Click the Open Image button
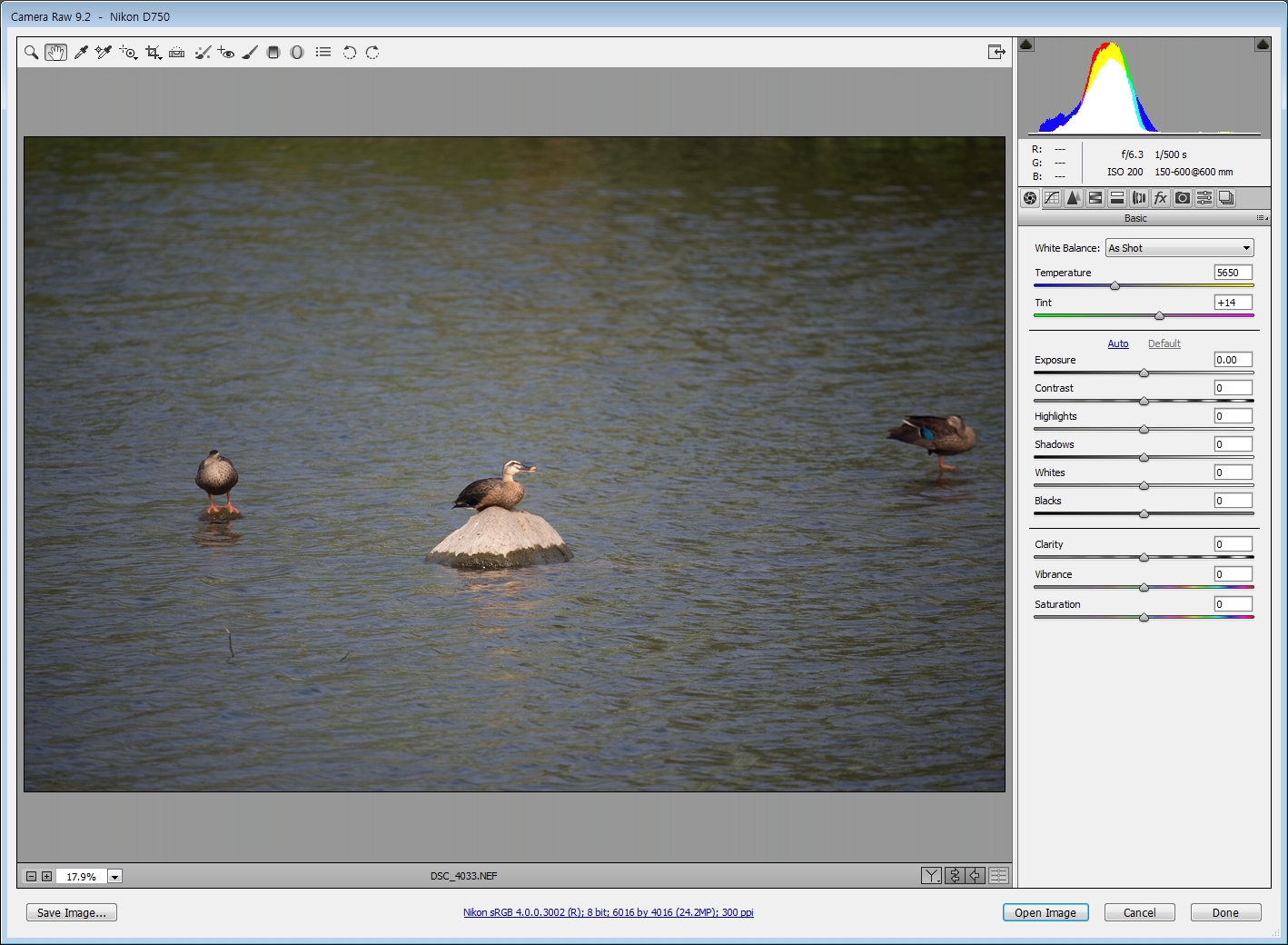The image size is (1288, 945). click(1045, 912)
